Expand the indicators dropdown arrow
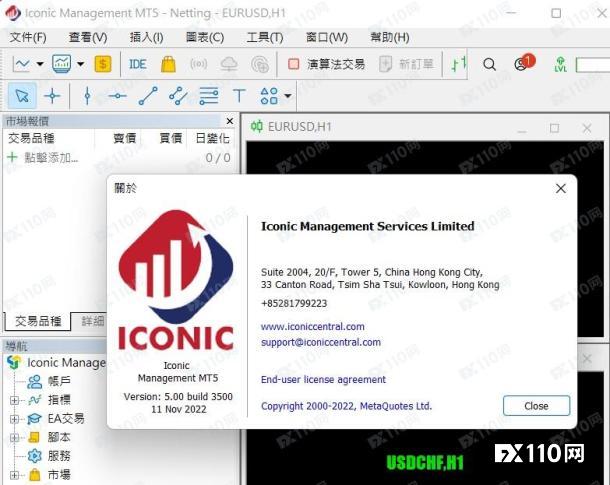 [80, 64]
